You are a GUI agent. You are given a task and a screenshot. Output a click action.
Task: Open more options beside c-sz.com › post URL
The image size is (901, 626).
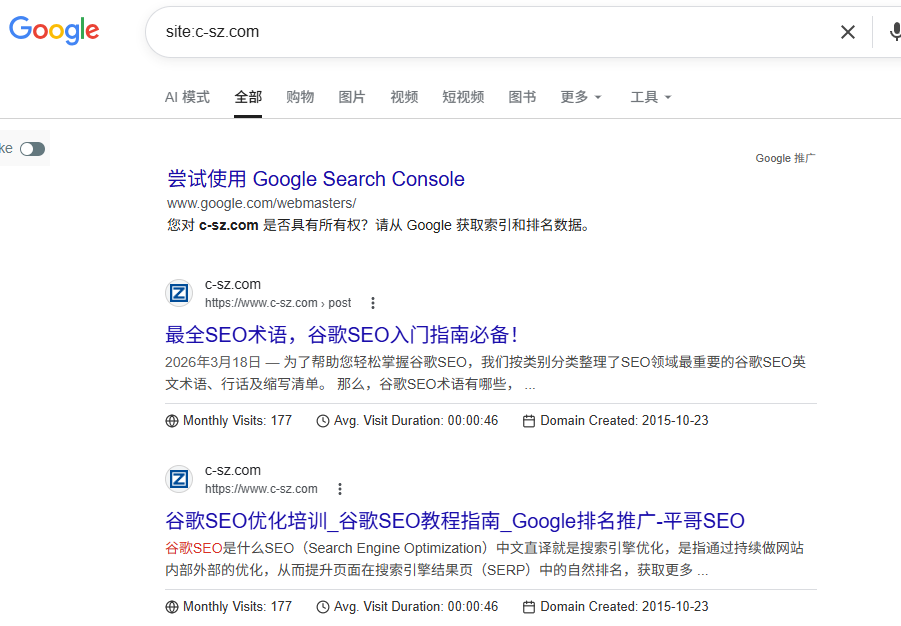tap(373, 303)
